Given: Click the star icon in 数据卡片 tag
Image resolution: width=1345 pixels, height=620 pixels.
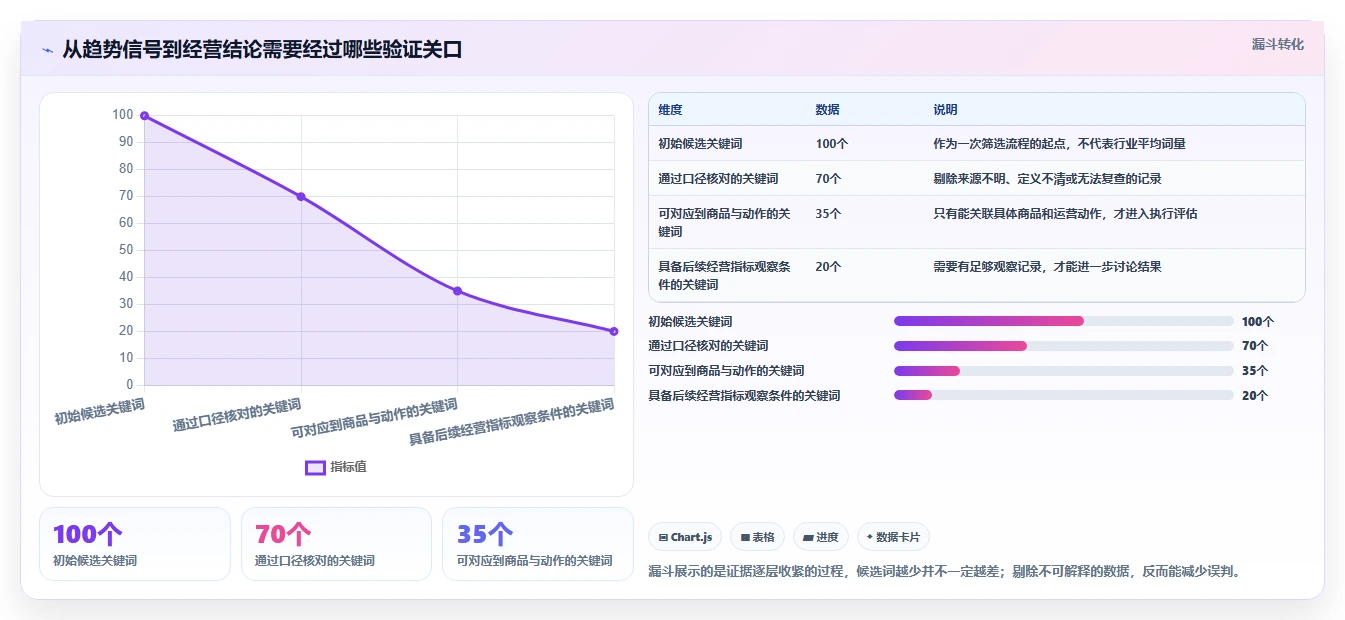Looking at the screenshot, I should [x=870, y=537].
